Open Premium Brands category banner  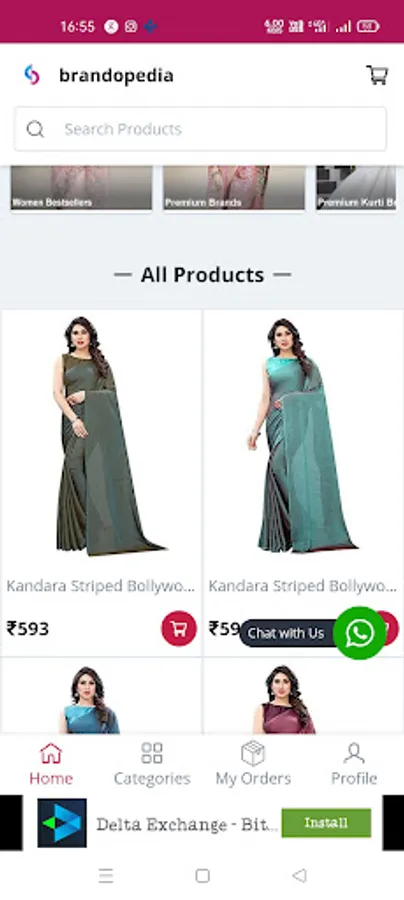pos(234,188)
